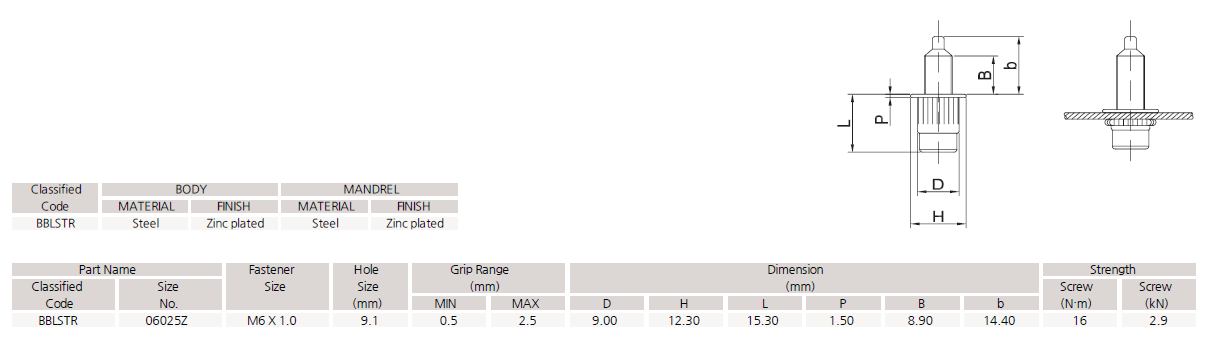Click the 15.30 L dimension value
This screenshot has width=1208, height=363.
coord(766,321)
